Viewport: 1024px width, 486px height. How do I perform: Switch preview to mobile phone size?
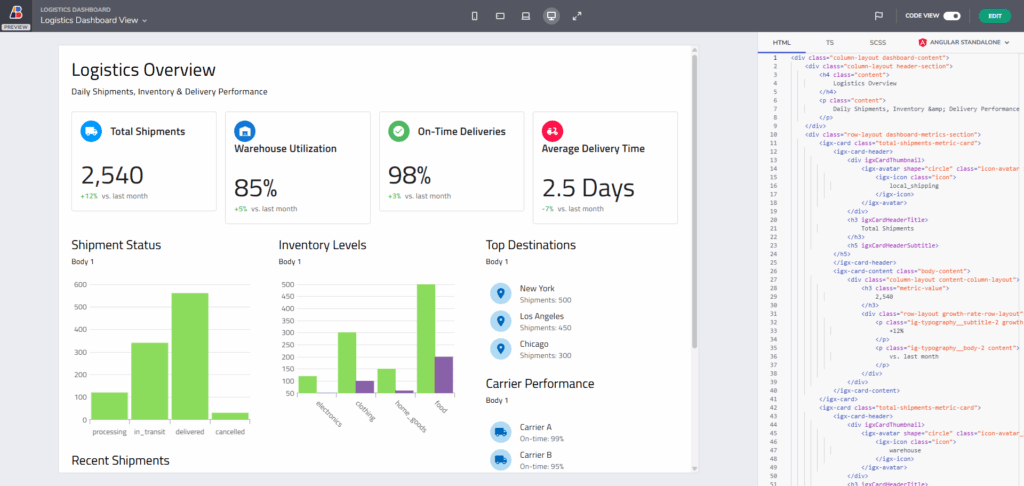pos(474,16)
